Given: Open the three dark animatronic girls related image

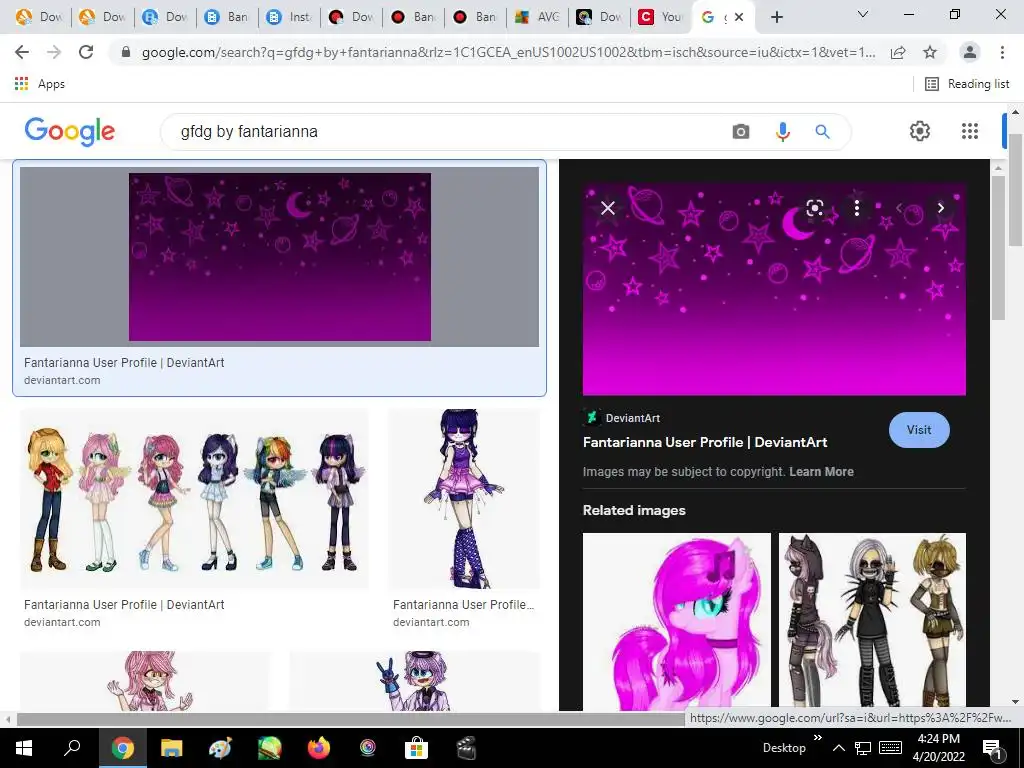Looking at the screenshot, I should tap(872, 620).
